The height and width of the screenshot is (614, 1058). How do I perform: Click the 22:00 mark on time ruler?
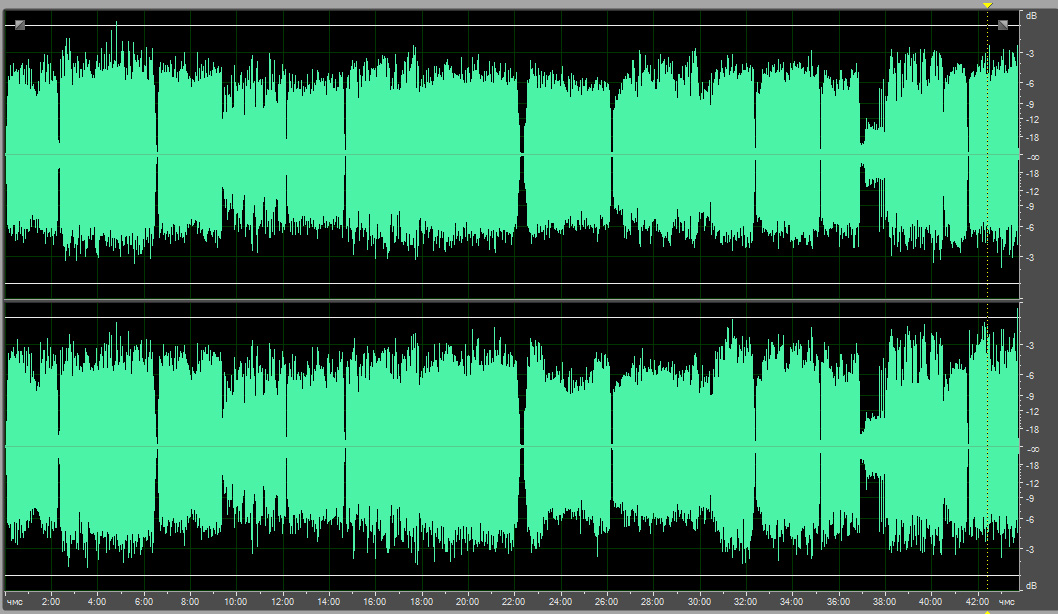(514, 602)
